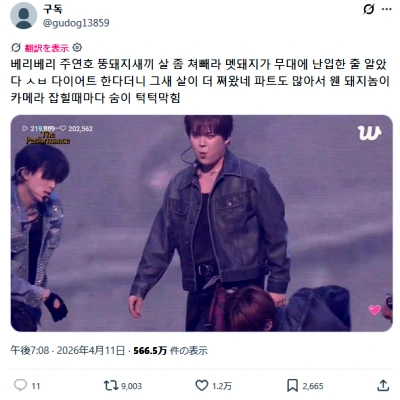The height and width of the screenshot is (400, 400).
Task: Open the embedded performance video image
Action: click(202, 223)
